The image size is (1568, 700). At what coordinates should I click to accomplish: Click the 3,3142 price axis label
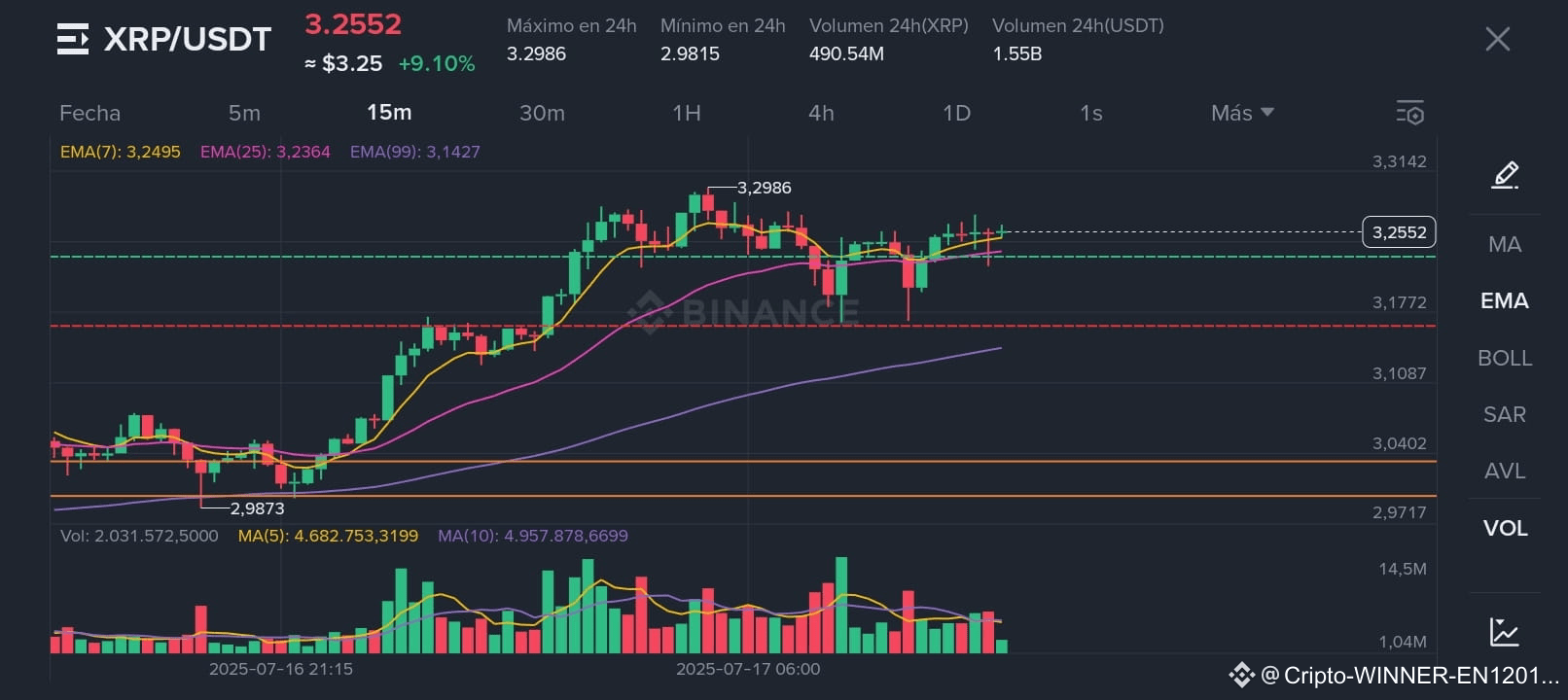1399,161
